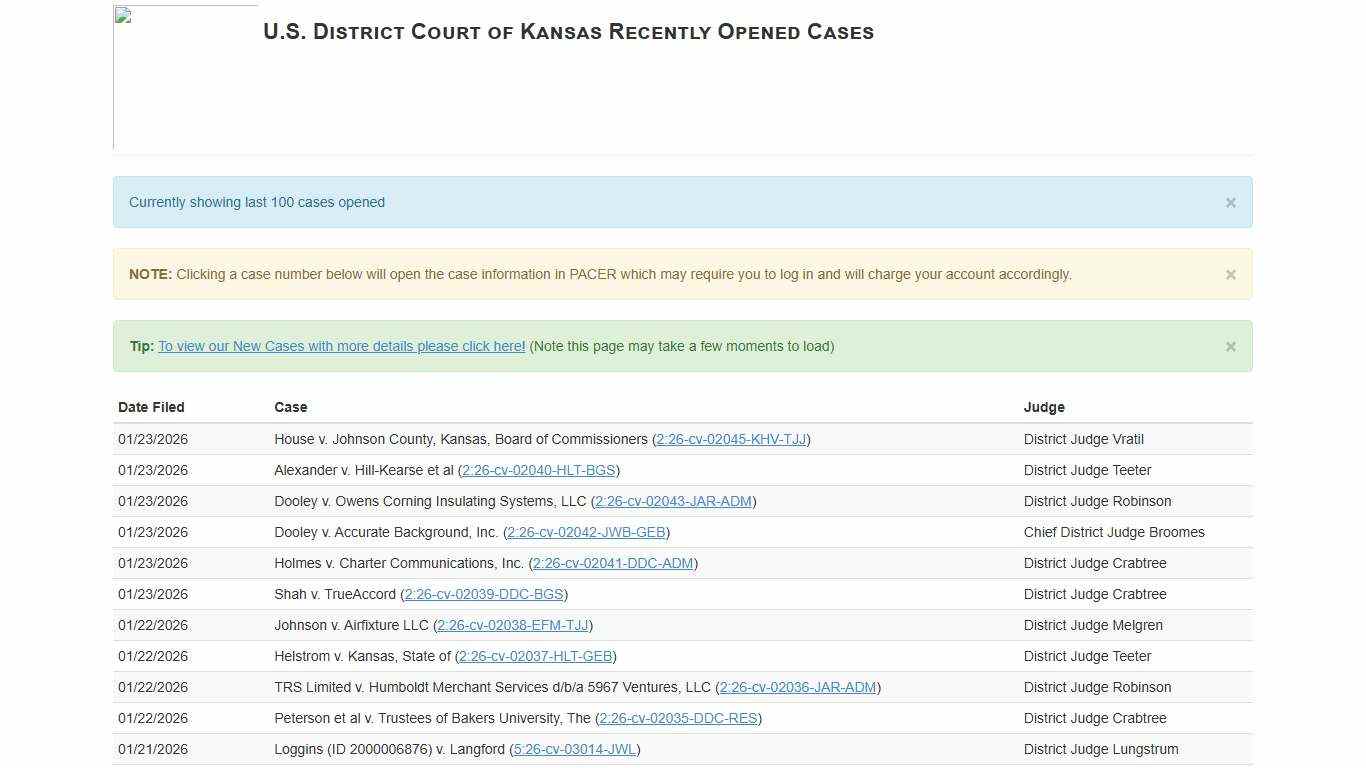Open case 5:26-cv-03014-JWL
This screenshot has width=1366, height=768.
tap(575, 749)
